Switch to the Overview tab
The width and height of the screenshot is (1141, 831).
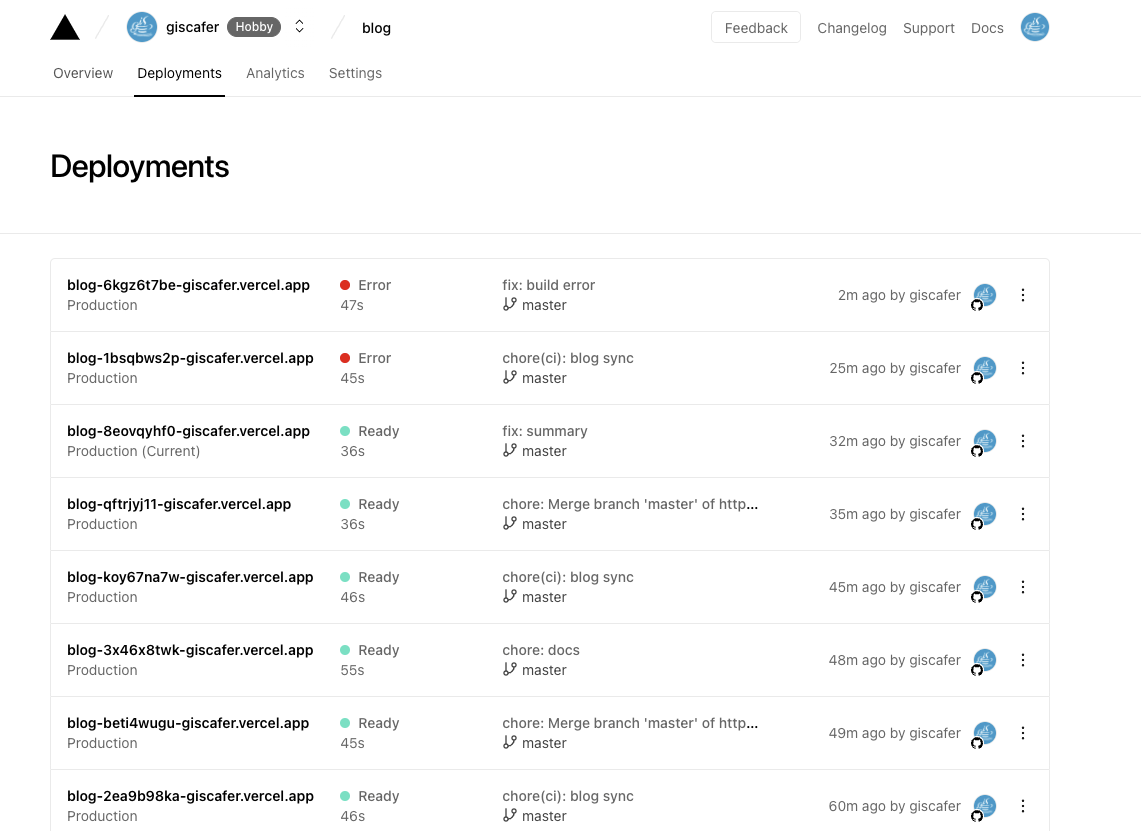point(83,73)
